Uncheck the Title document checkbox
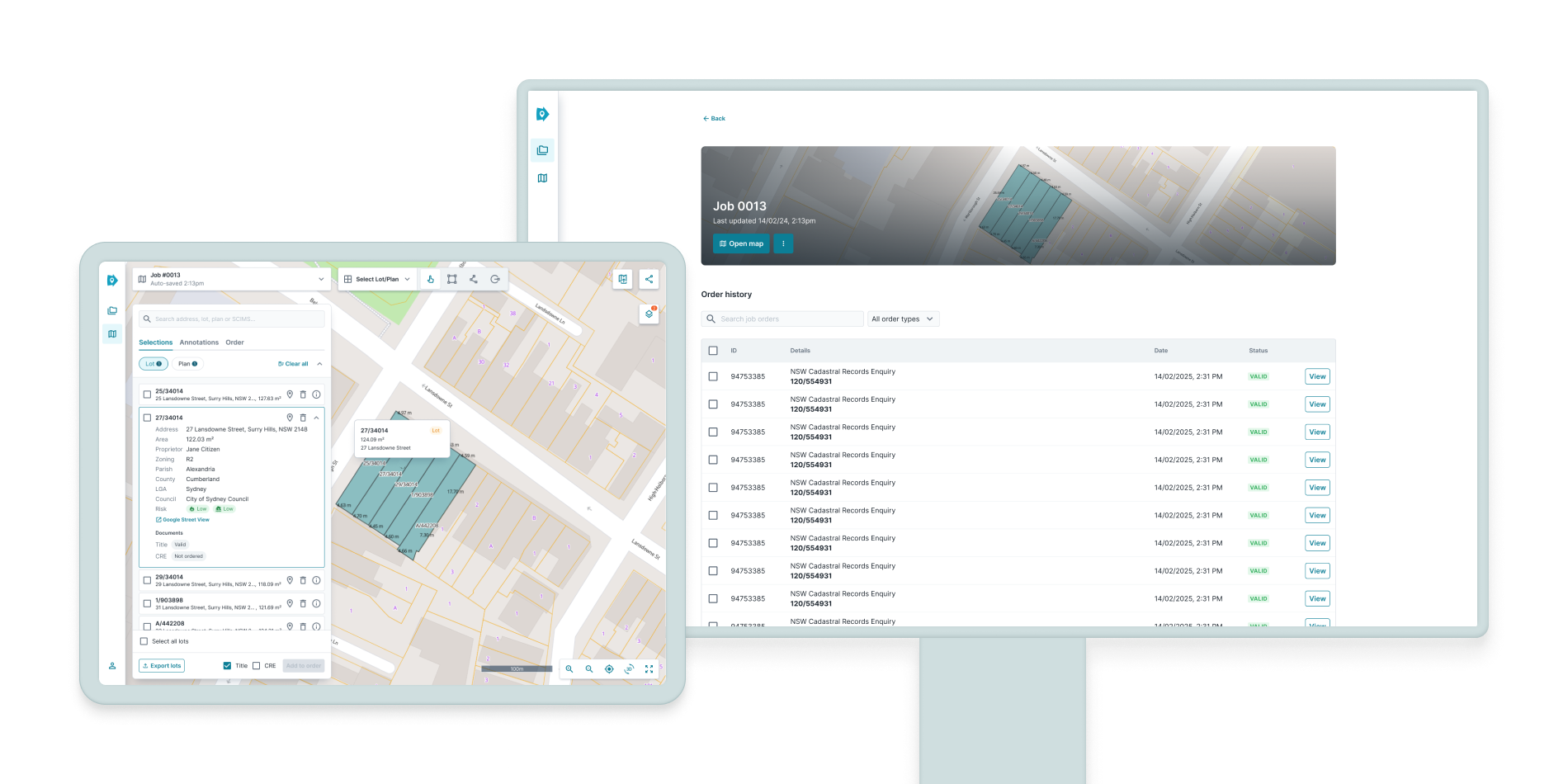The height and width of the screenshot is (784, 1568). [227, 666]
